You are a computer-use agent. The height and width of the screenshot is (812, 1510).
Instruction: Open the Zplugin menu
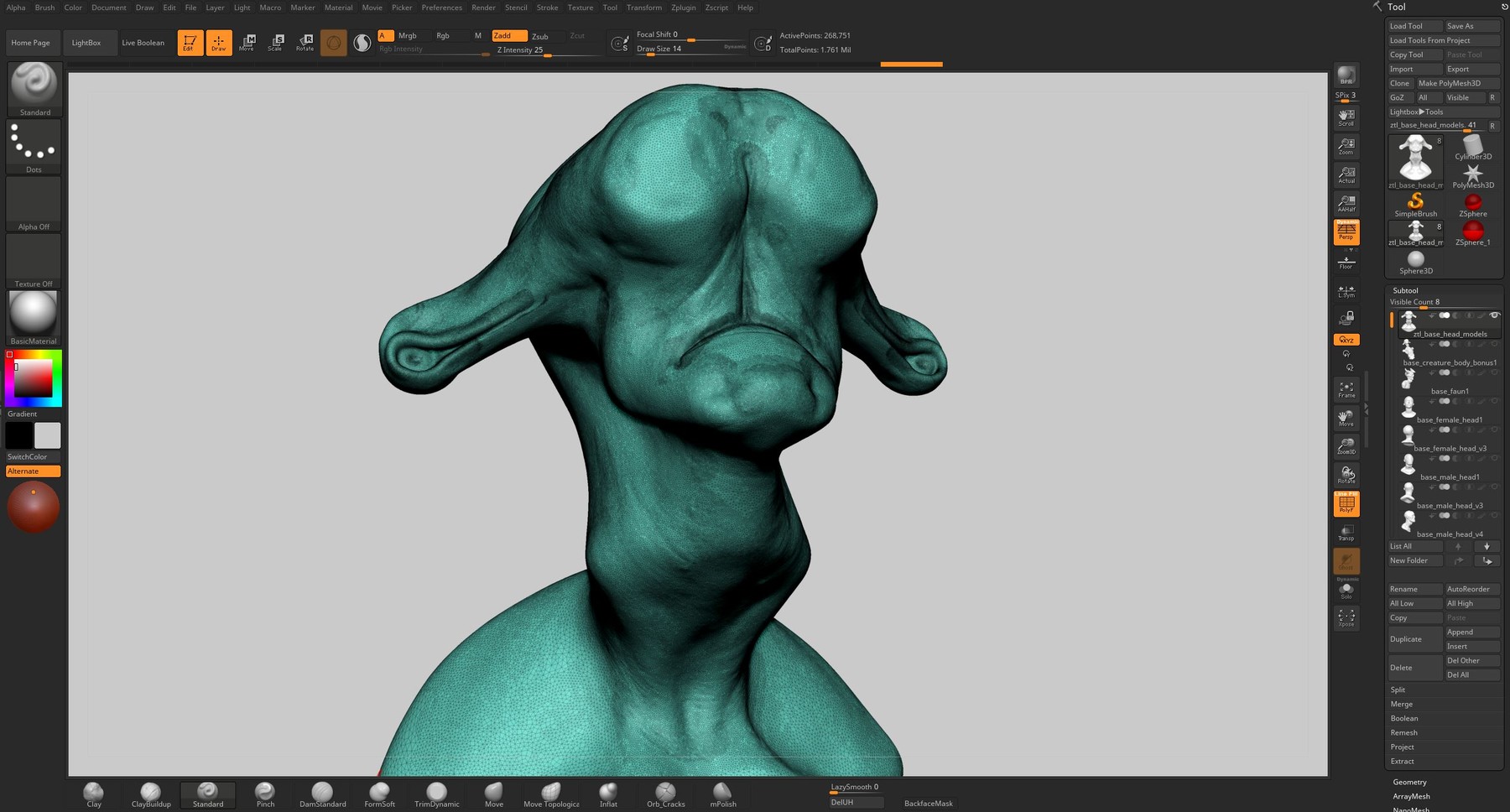pyautogui.click(x=683, y=8)
